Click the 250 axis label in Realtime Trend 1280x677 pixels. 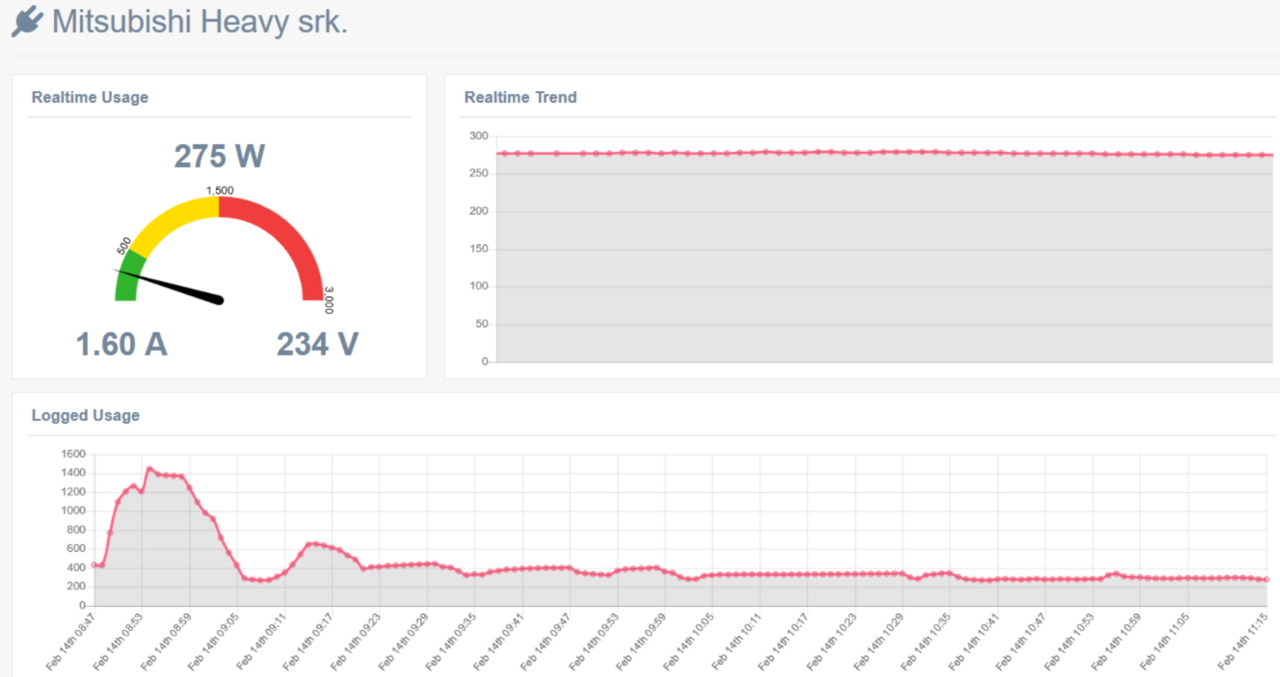[x=478, y=173]
